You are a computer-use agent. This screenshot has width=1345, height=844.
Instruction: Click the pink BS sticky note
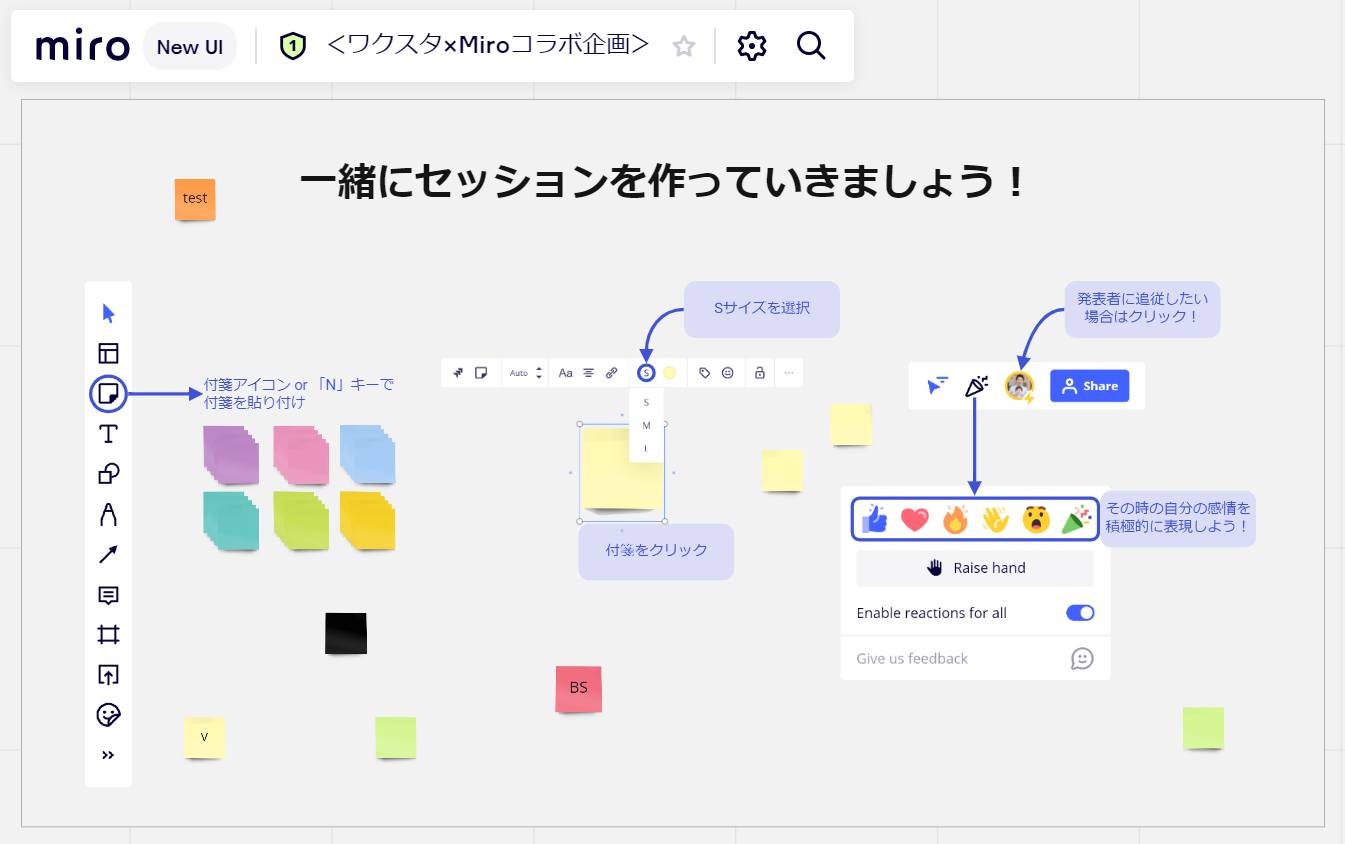click(x=579, y=689)
